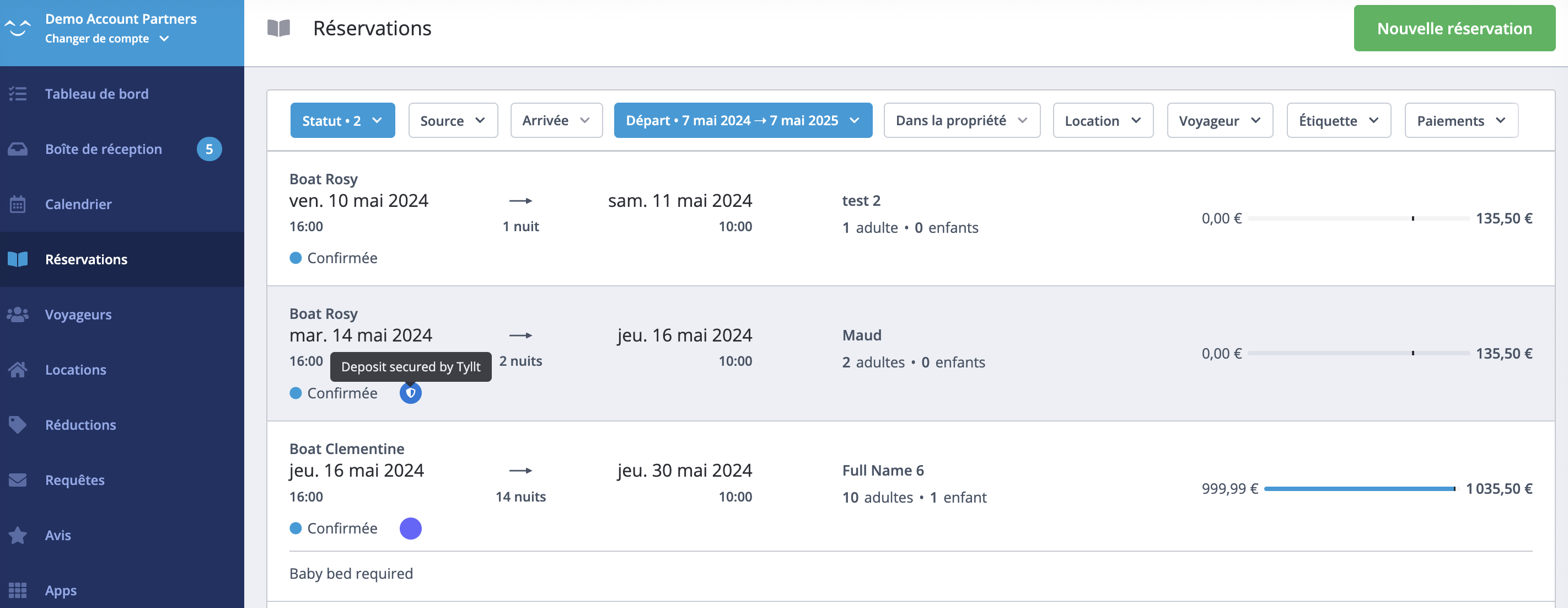1568x608 pixels.
Task: Open the Locations menu item
Action: (x=76, y=370)
